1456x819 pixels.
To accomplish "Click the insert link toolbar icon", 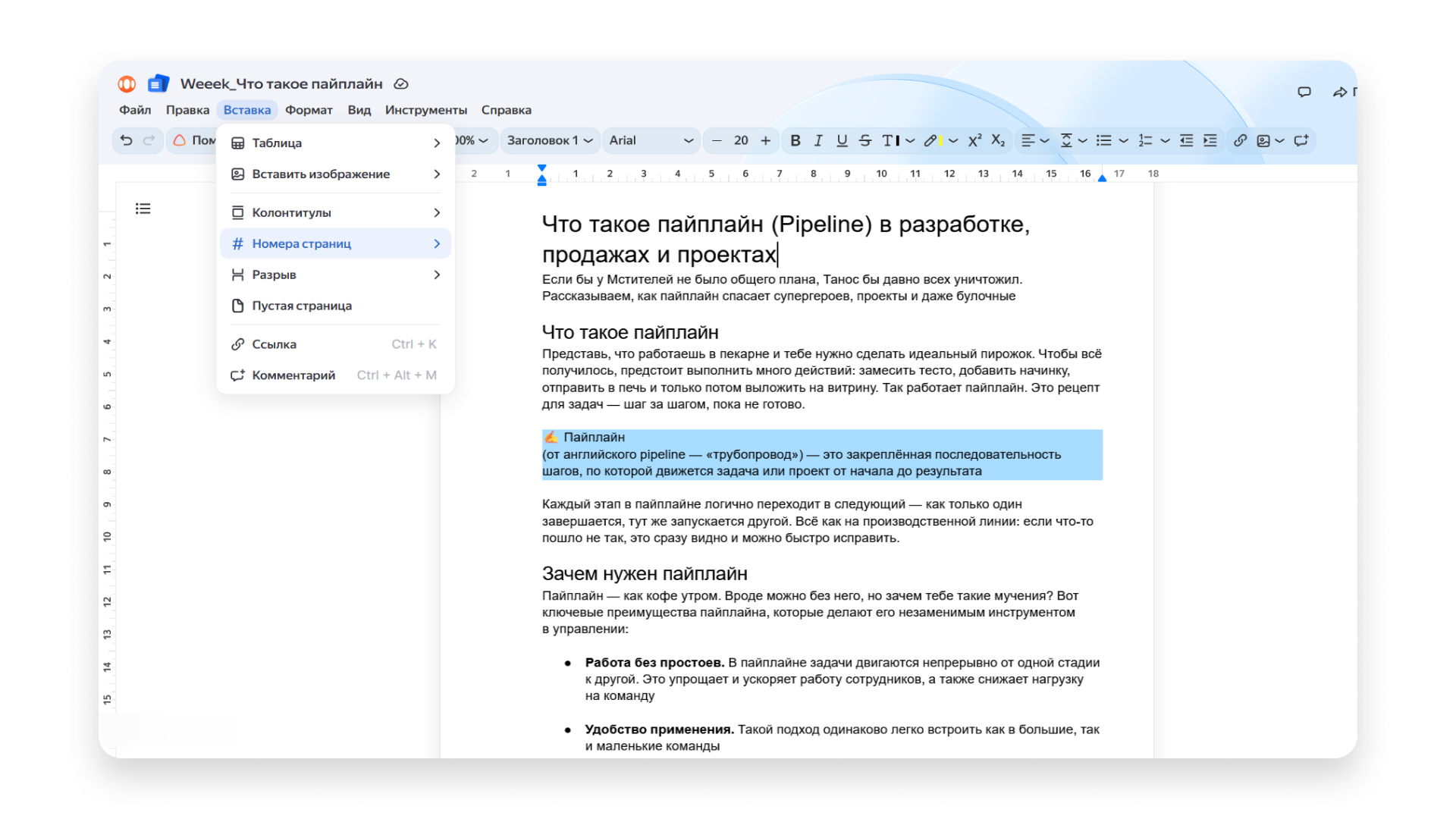I will pos(1240,140).
